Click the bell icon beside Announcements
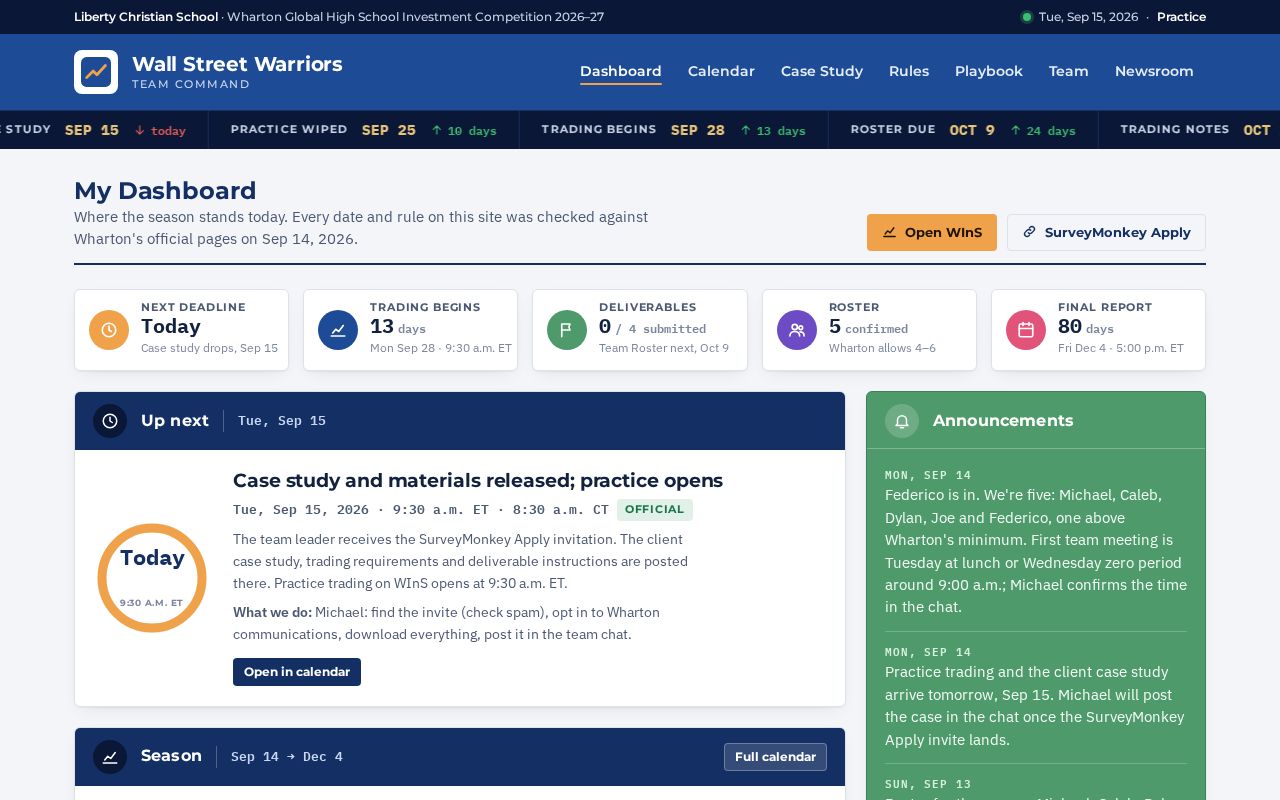 tap(902, 421)
